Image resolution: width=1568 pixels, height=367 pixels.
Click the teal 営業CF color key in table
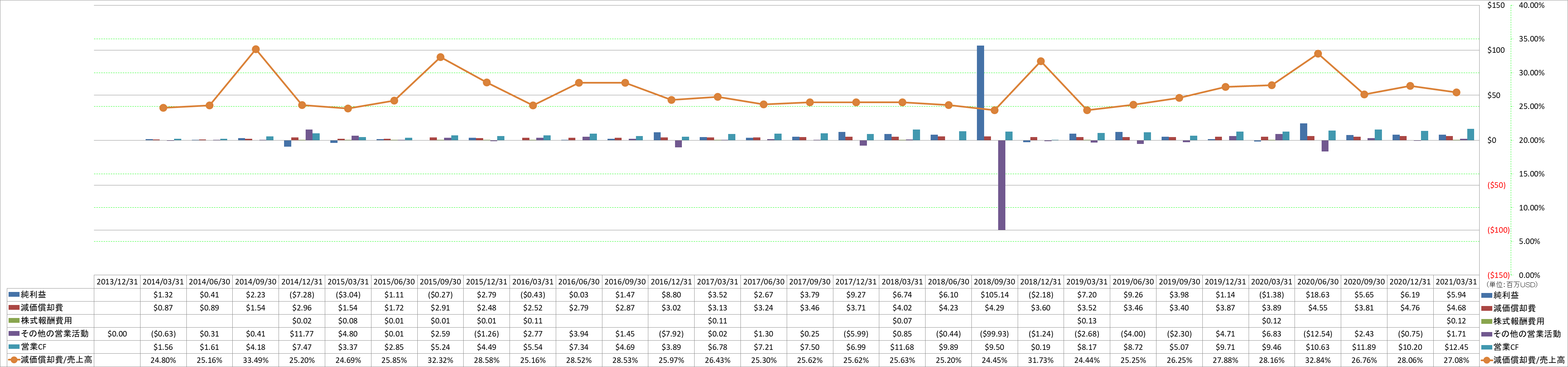tap(14, 347)
